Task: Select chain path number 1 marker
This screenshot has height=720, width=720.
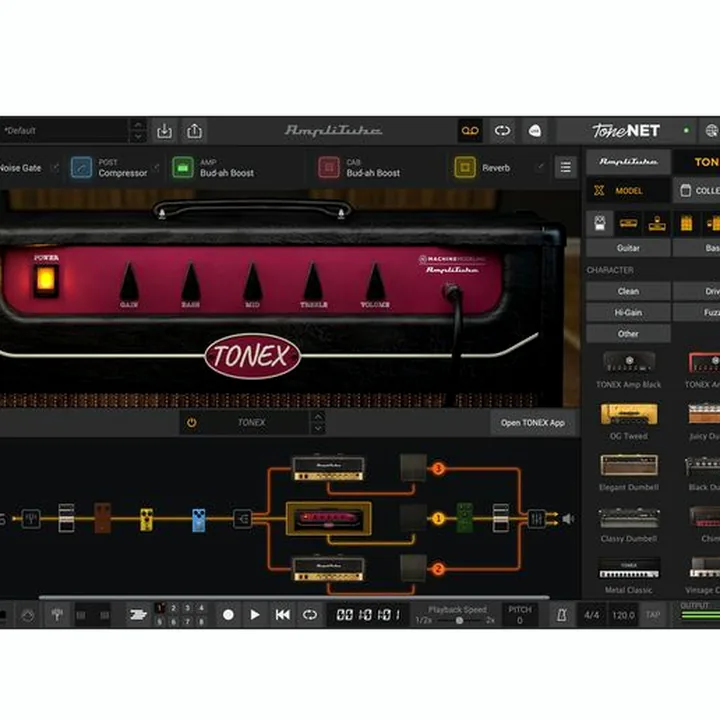Action: point(438,519)
